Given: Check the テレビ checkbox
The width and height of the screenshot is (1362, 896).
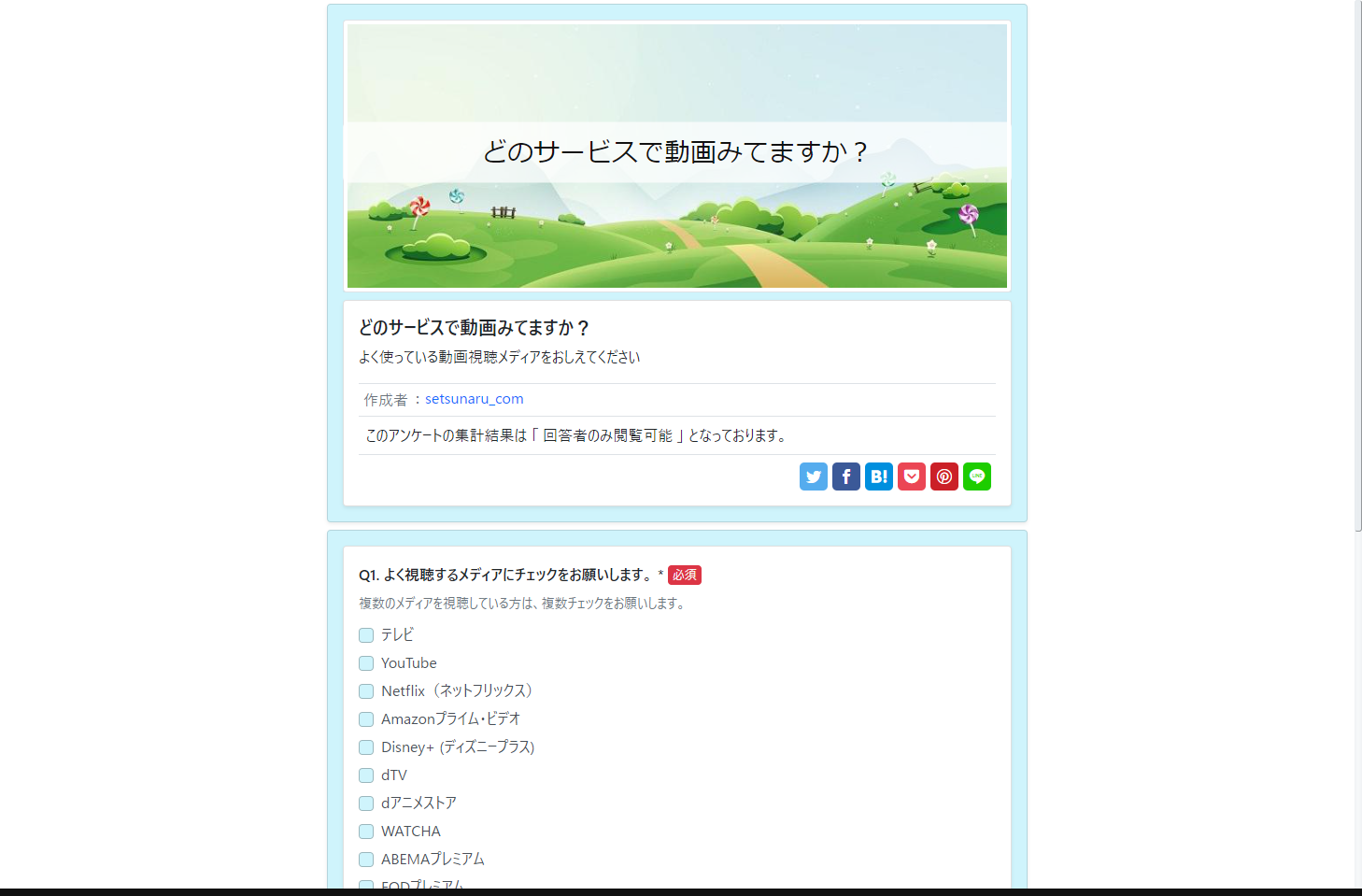Looking at the screenshot, I should (x=365, y=635).
